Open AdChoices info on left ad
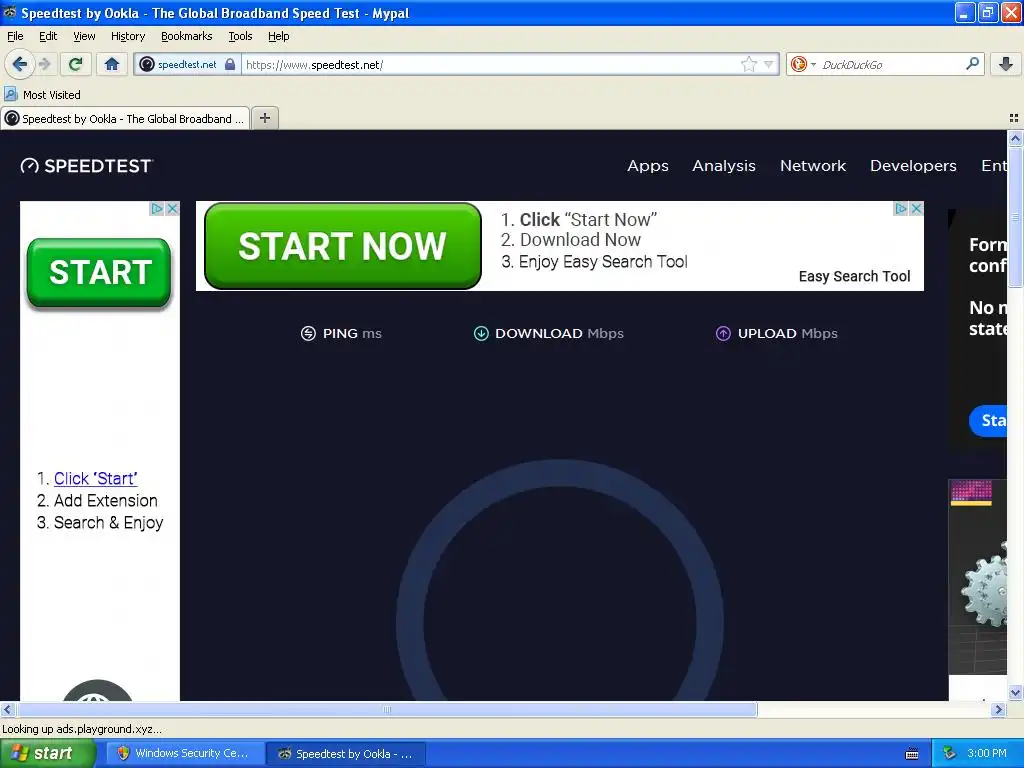The image size is (1024, 768). [157, 208]
